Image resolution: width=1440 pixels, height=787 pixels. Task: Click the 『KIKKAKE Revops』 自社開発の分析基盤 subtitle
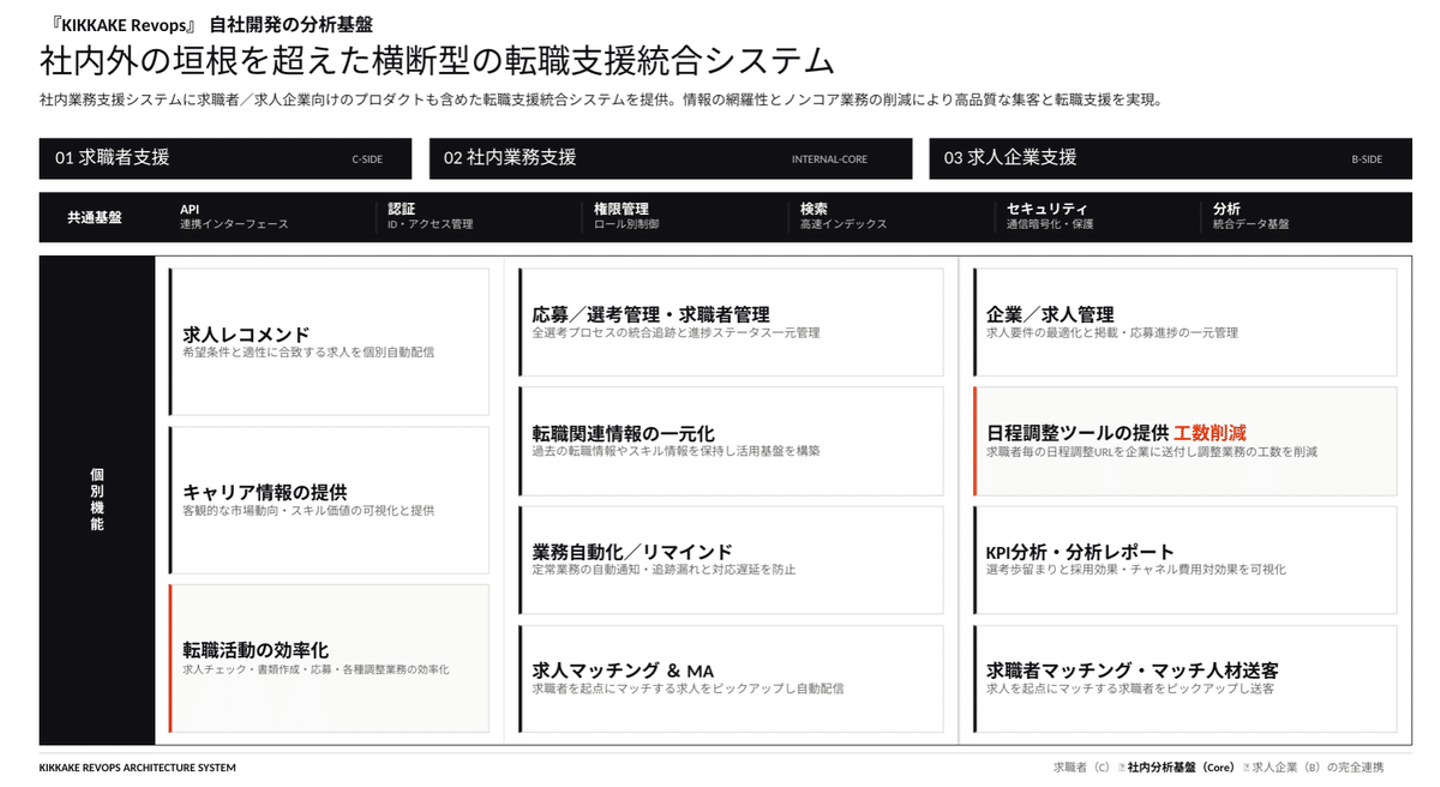tap(206, 25)
